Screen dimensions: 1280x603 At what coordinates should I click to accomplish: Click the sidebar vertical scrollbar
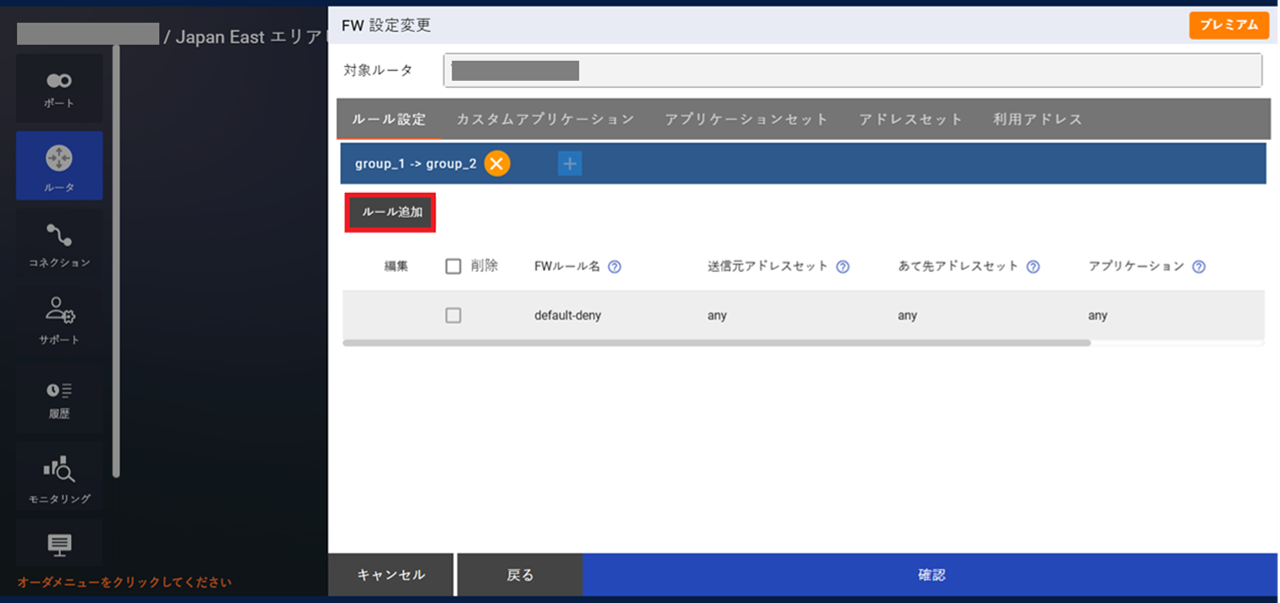pyautogui.click(x=117, y=260)
